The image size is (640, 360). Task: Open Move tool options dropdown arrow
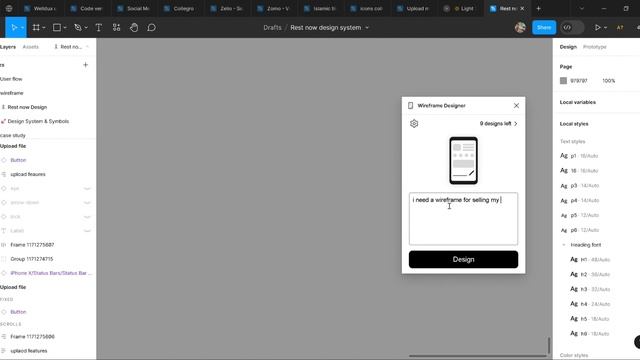(22, 27)
